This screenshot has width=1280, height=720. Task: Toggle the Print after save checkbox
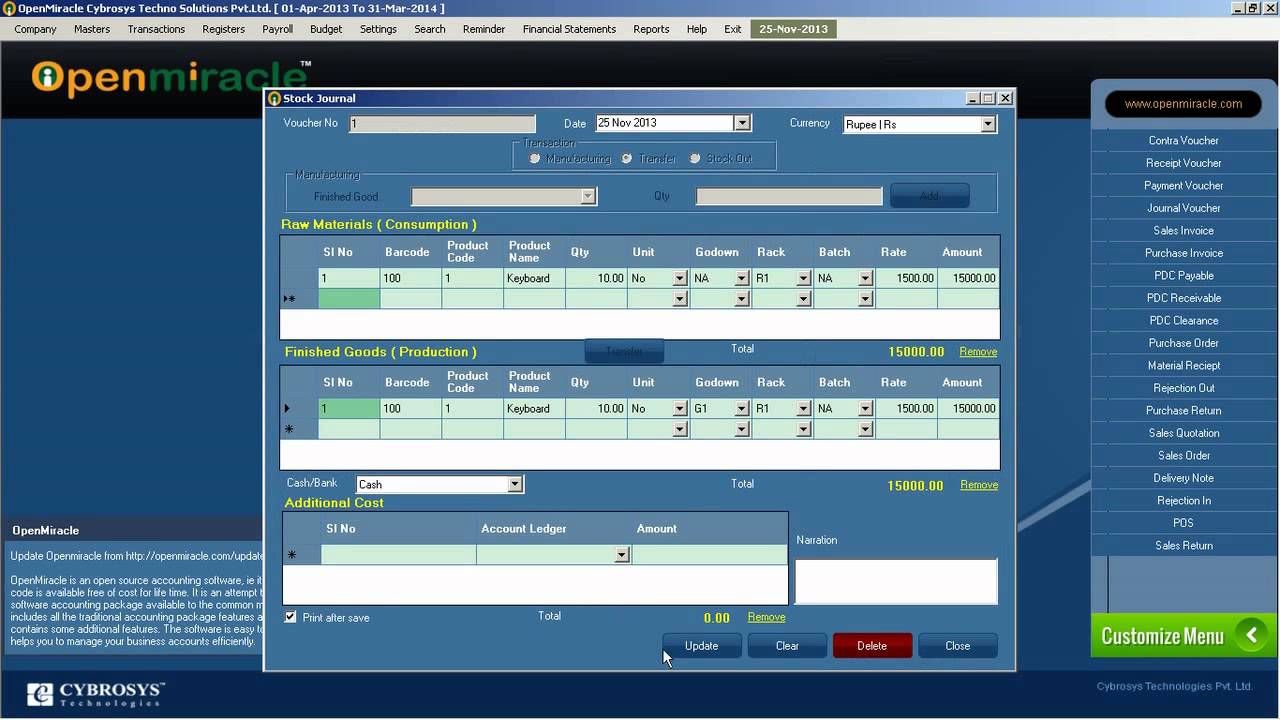click(x=290, y=617)
